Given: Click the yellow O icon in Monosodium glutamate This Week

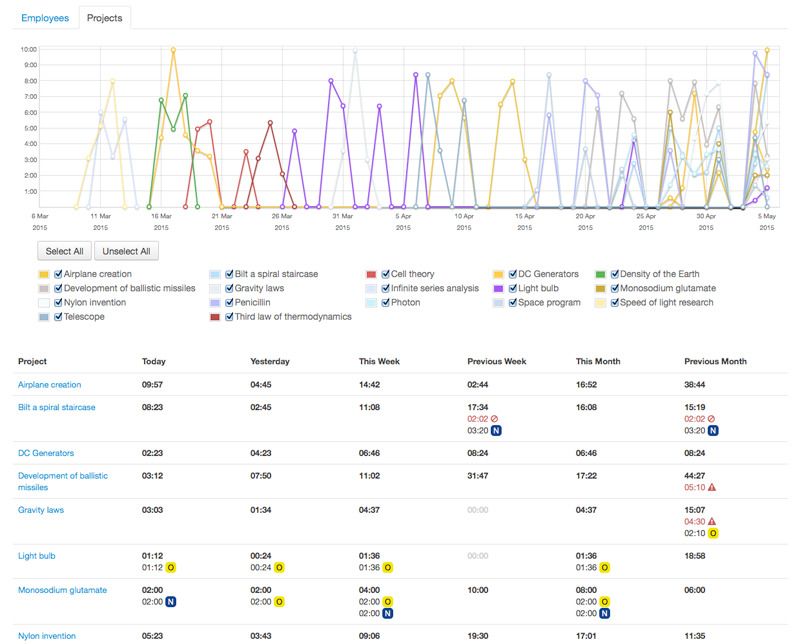Looking at the screenshot, I should pyautogui.click(x=388, y=600).
